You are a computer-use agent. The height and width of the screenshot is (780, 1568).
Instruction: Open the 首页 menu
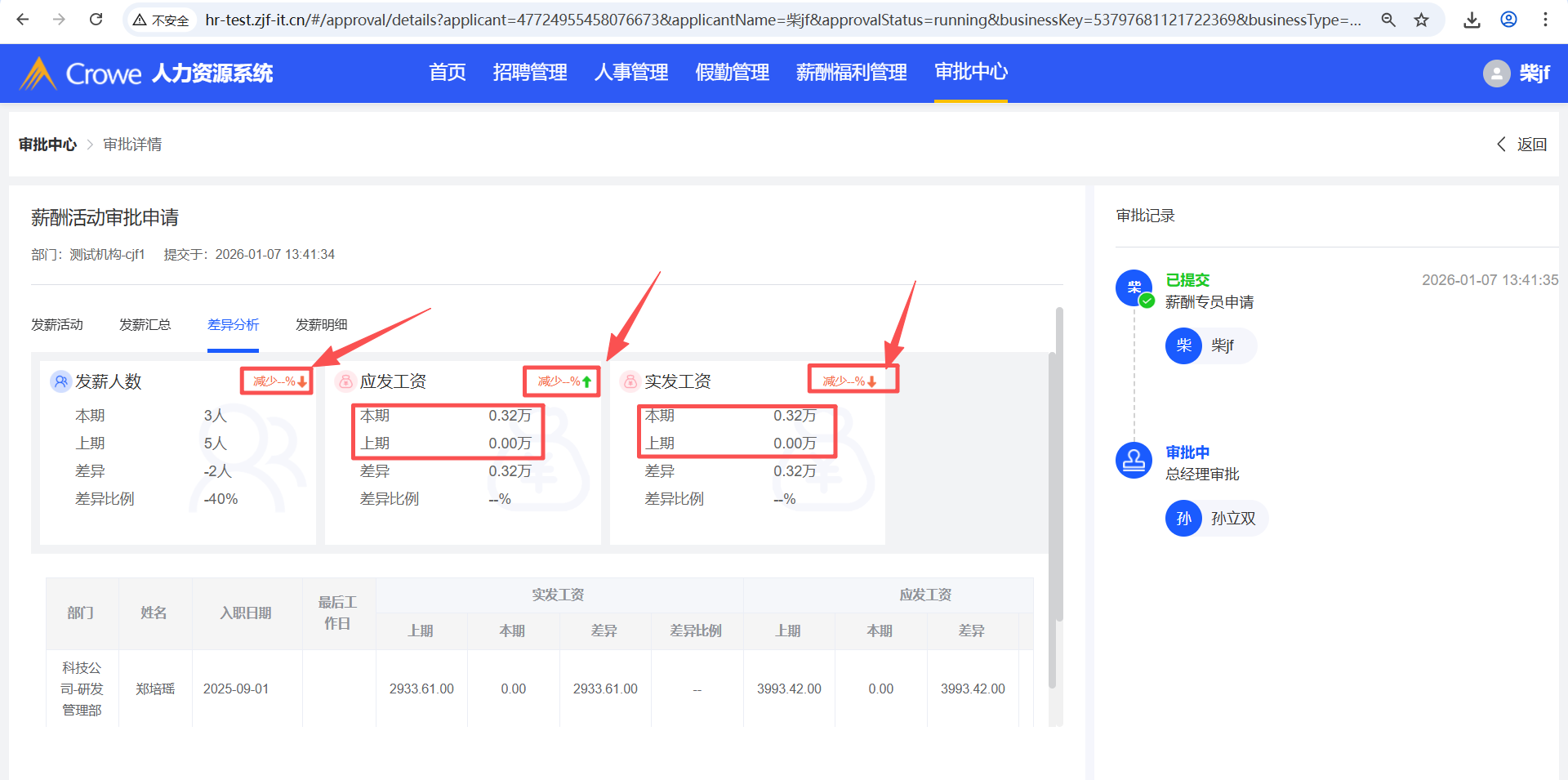tap(448, 73)
